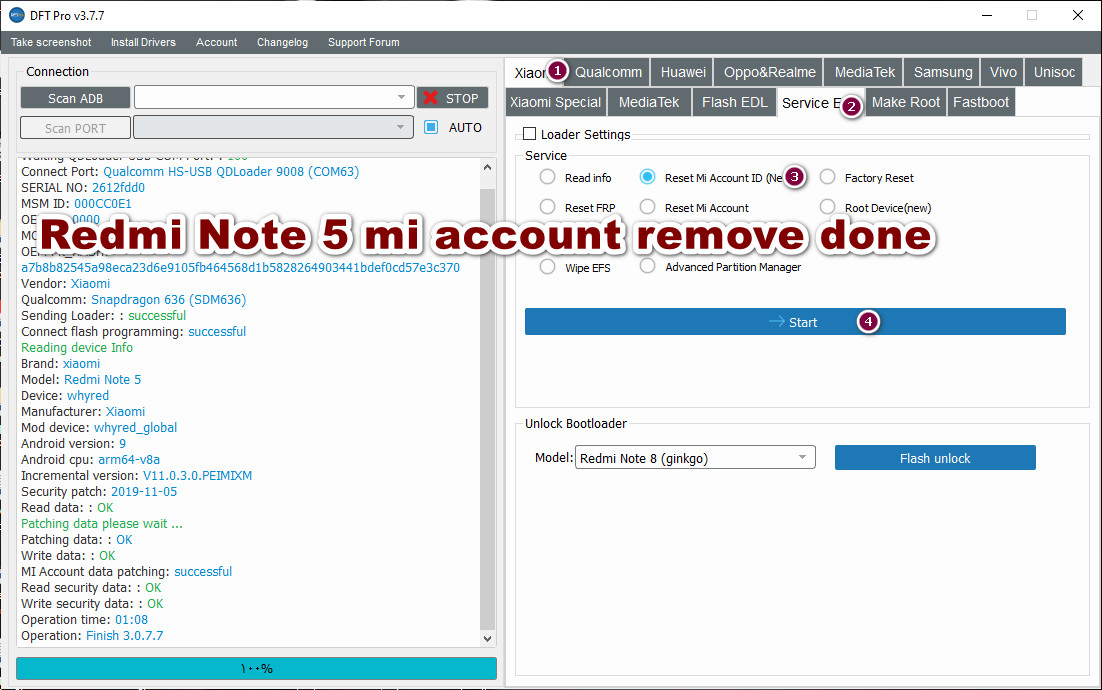
Task: Click the 100% progress bar
Action: click(x=257, y=668)
